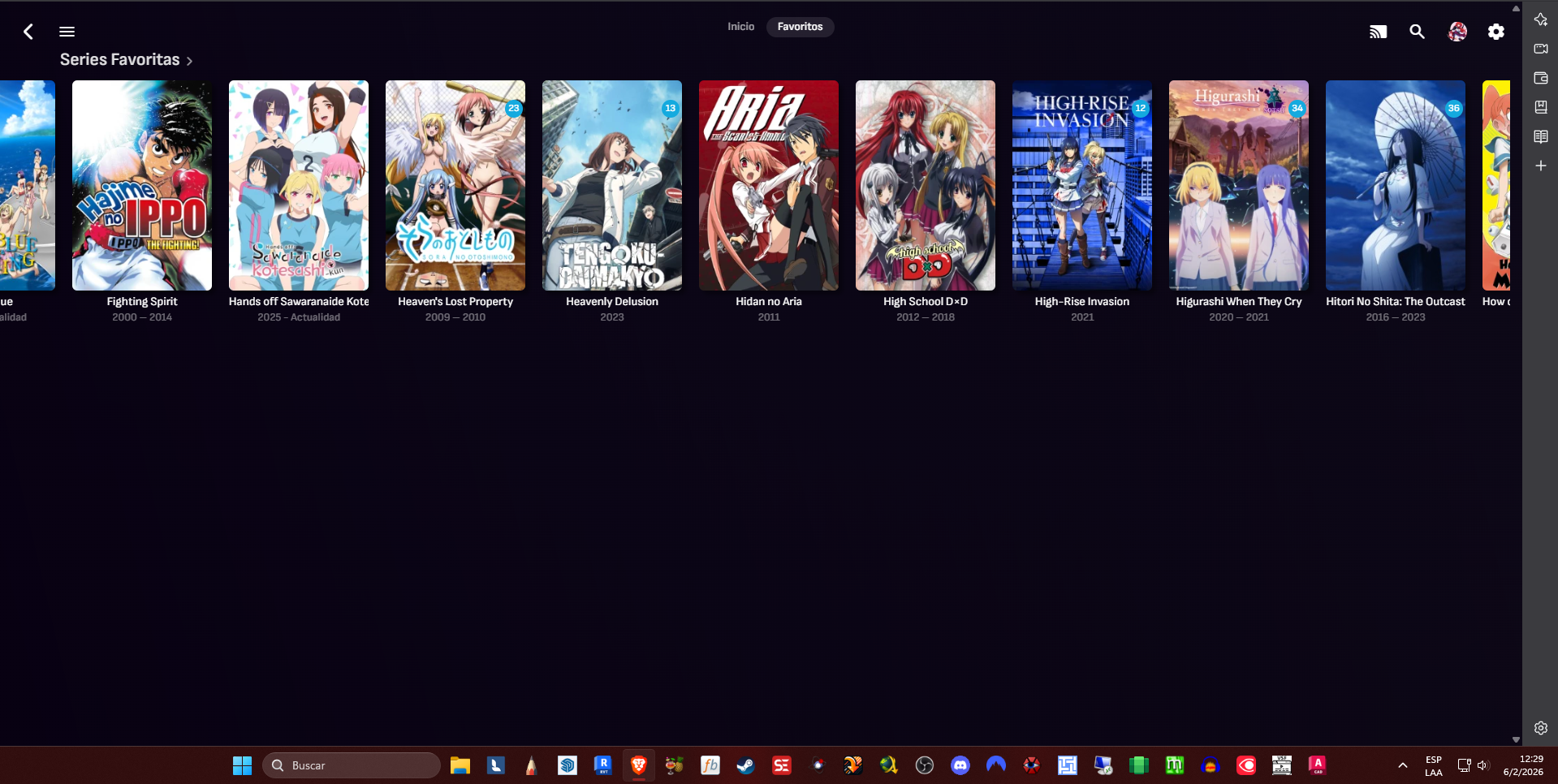The image size is (1558, 784).
Task: Open the user profile avatar
Action: [1457, 32]
